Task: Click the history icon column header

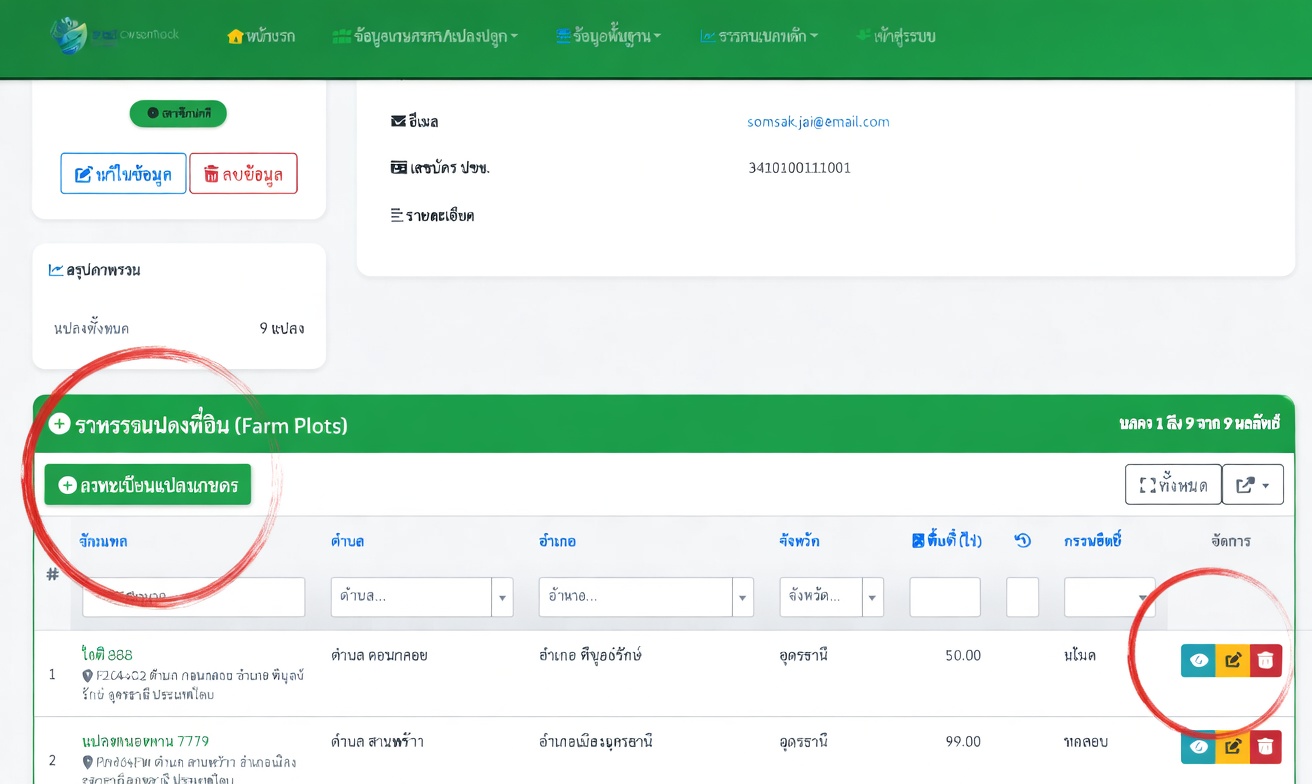Action: (x=1022, y=541)
